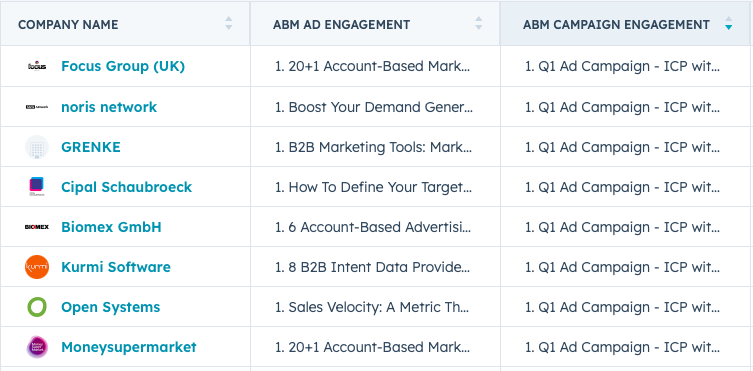Click the Company Name column header
The height and width of the screenshot is (371, 753).
(125, 24)
